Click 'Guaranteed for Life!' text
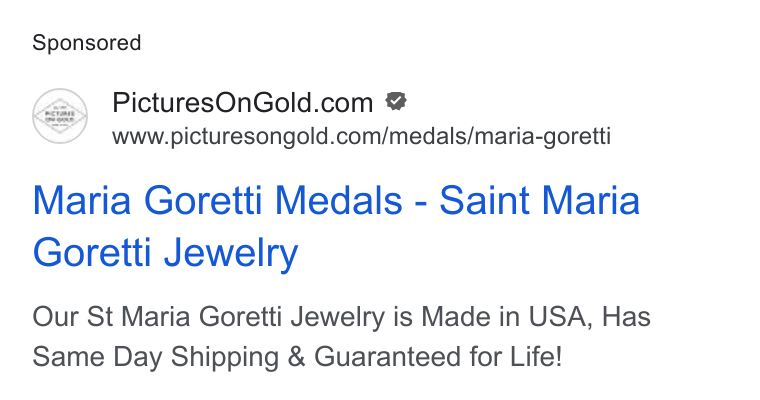 (438, 357)
